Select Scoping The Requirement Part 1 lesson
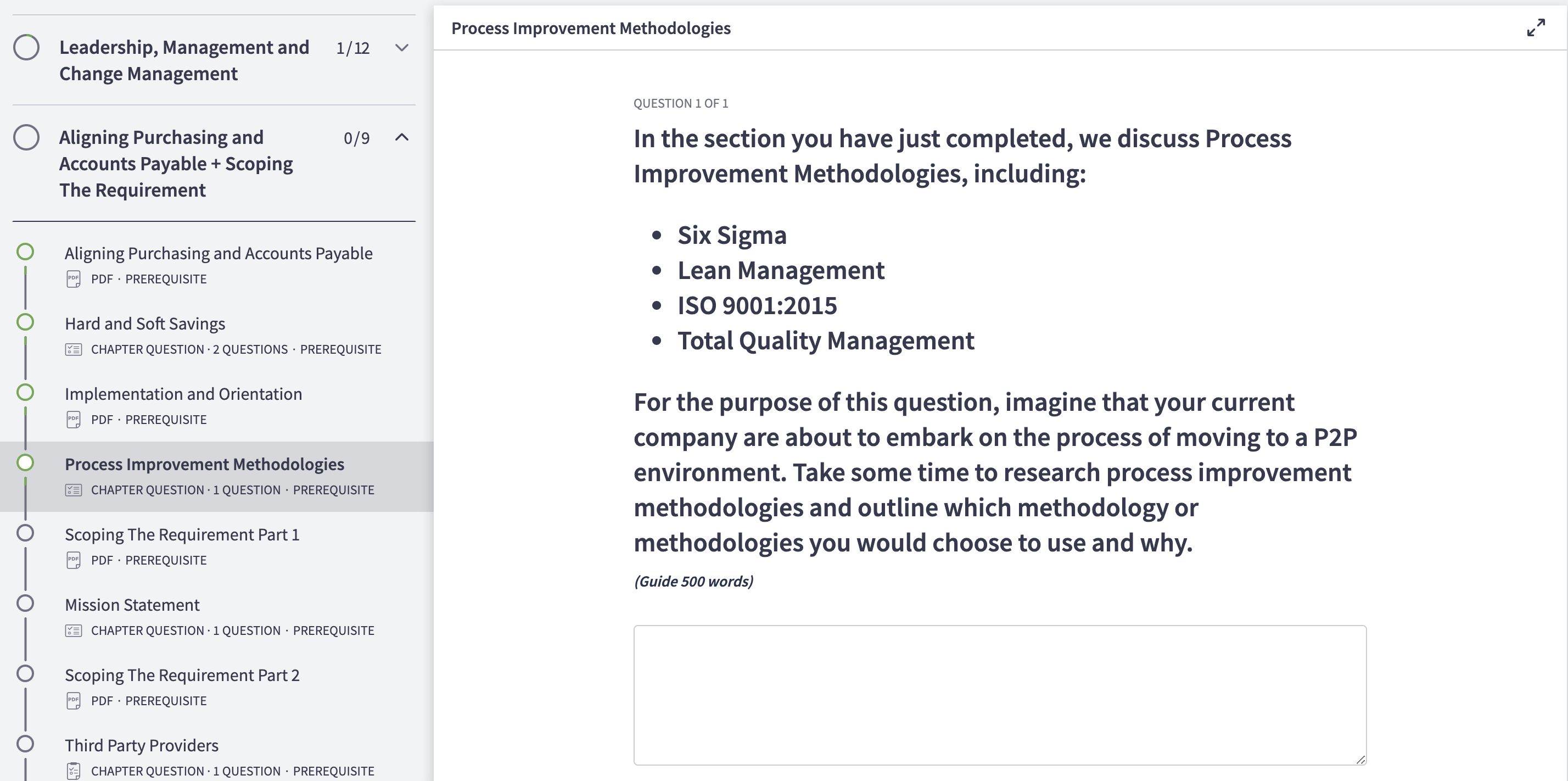This screenshot has width=1568, height=781. tap(182, 534)
